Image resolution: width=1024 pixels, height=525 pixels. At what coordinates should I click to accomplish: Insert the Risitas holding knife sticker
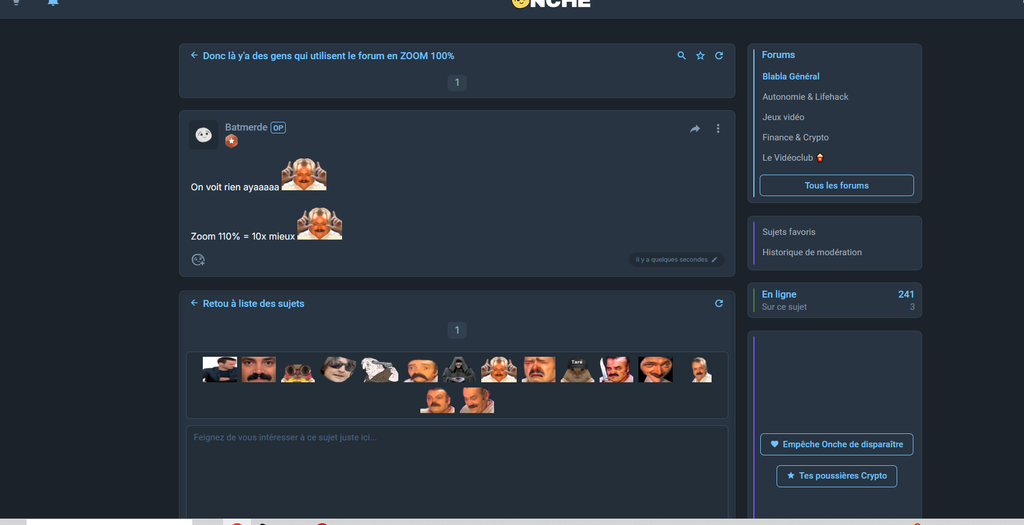616,370
